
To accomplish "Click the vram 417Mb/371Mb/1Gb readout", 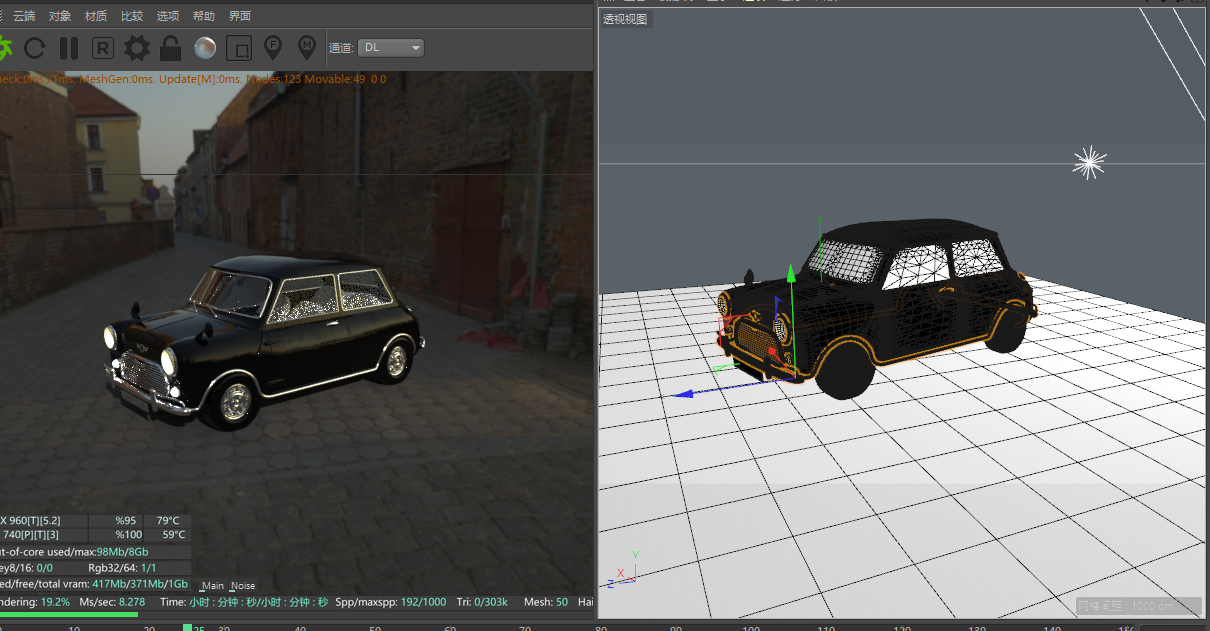I will click(140, 584).
